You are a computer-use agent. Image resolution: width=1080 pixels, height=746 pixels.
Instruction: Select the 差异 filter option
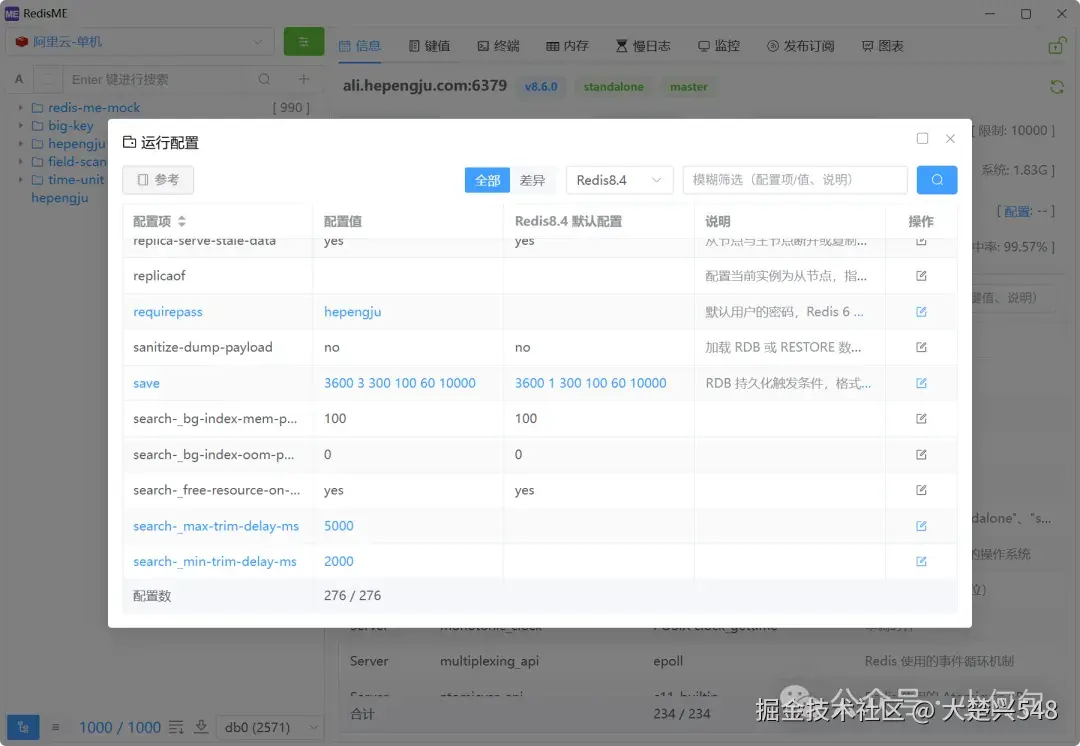[x=532, y=180]
